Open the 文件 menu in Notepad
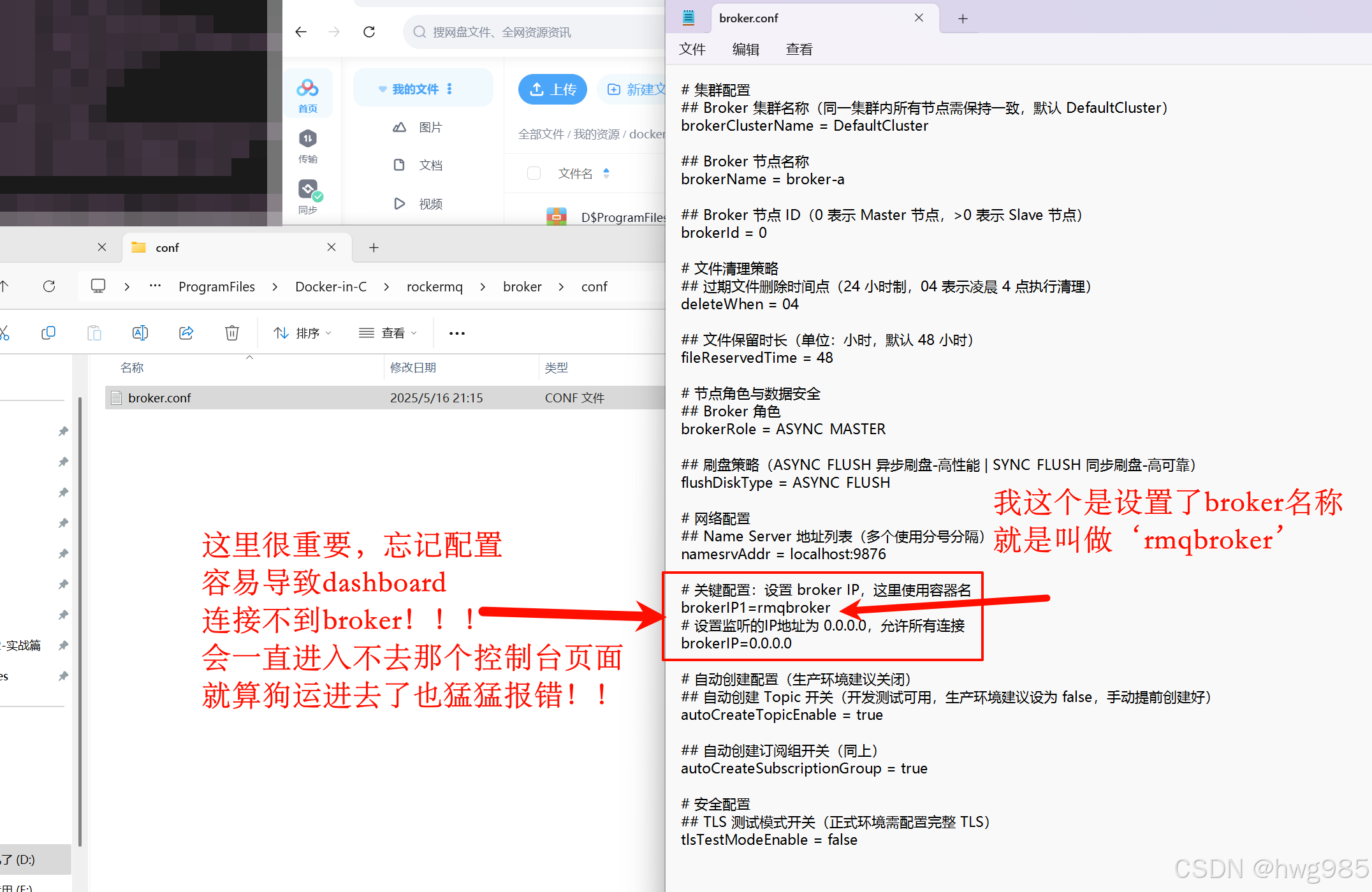The image size is (1372, 892). pos(692,49)
